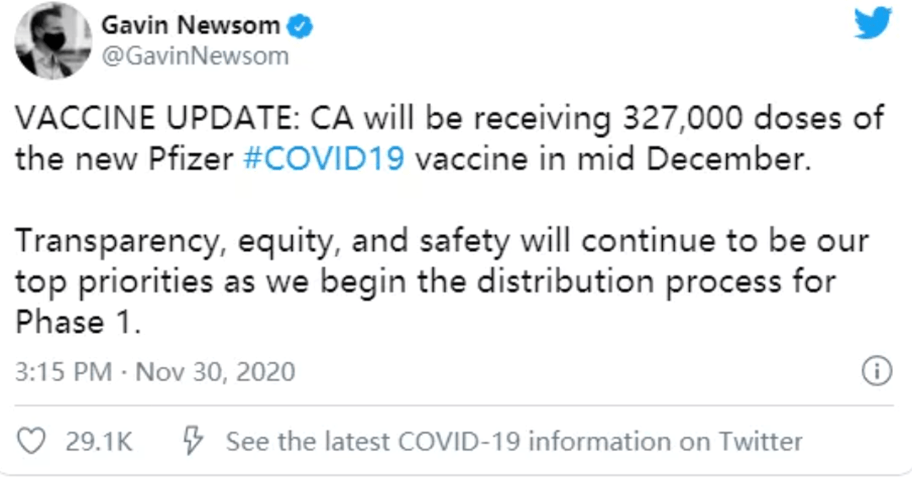Screen dimensions: 912x478
Task: Like the tweet with the heart icon
Action: click(x=33, y=441)
